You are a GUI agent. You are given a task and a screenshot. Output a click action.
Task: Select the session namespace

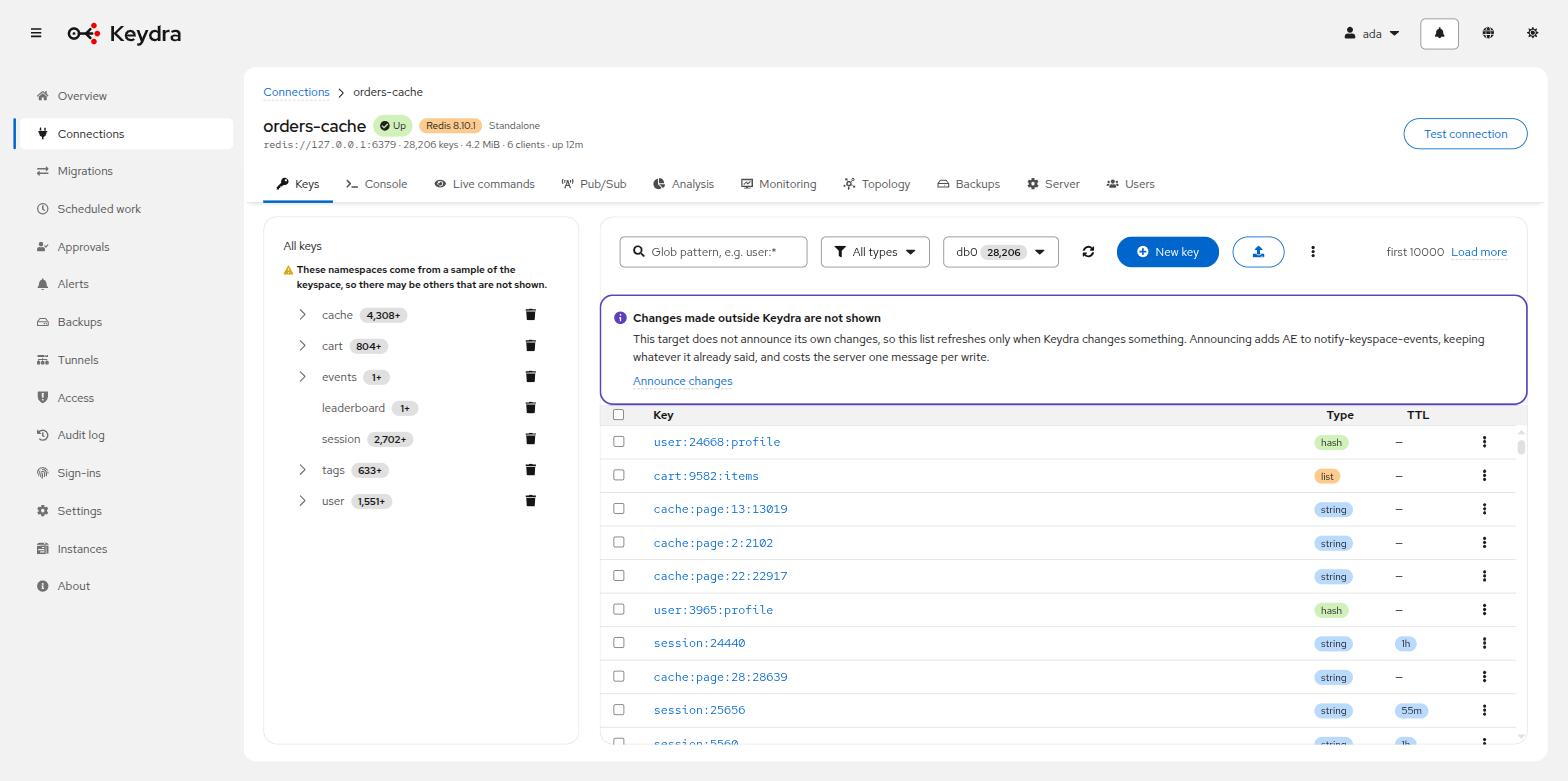click(x=341, y=439)
